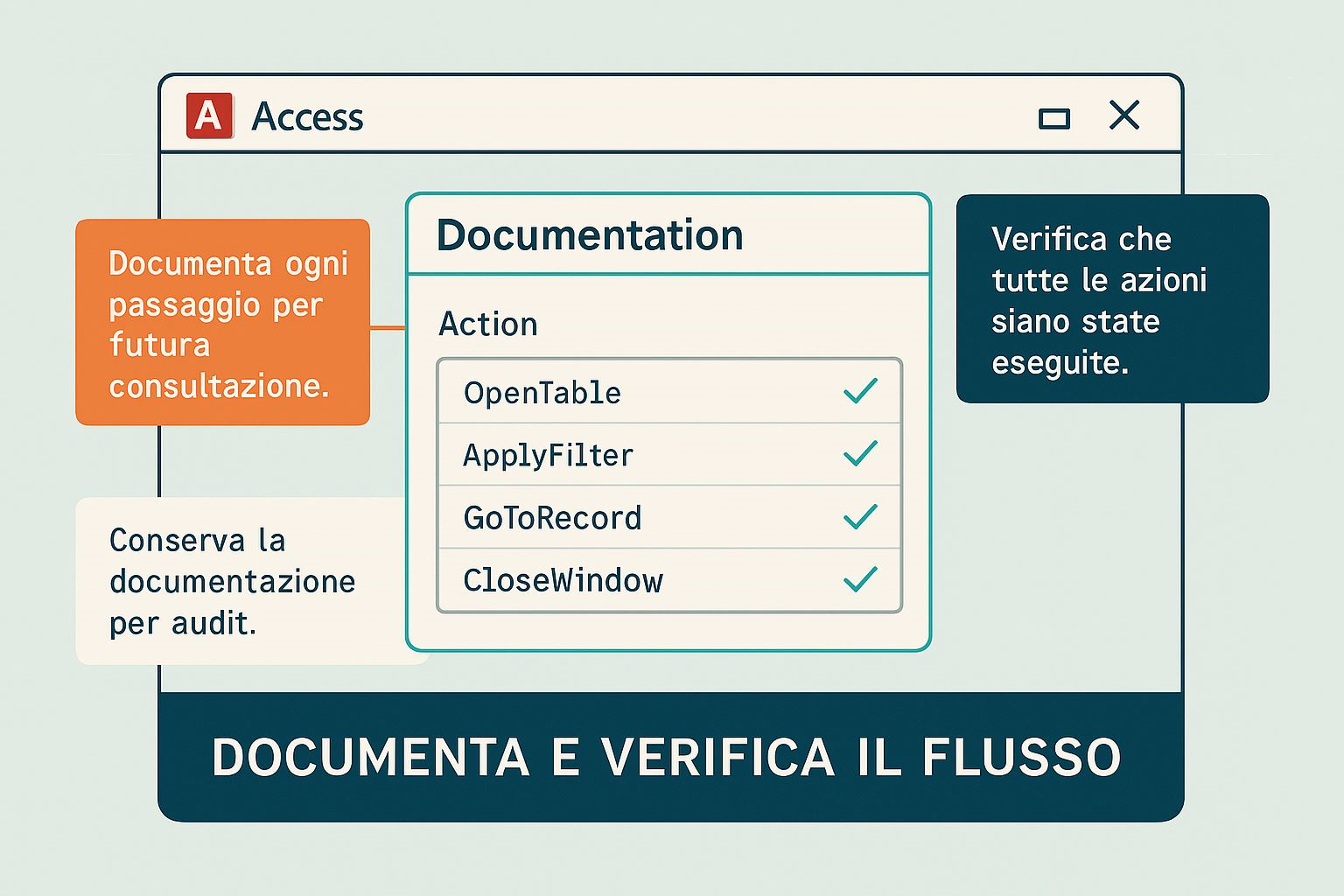Toggle the GoToRecord checkmark

tap(860, 516)
